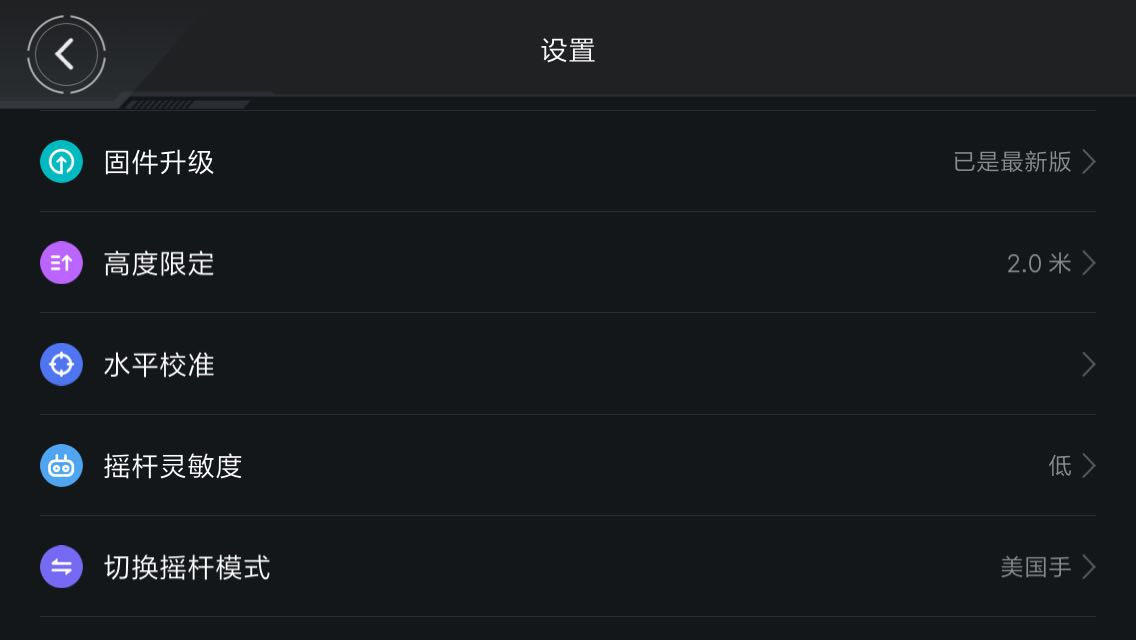
Task: Click the switch joystick mode arrows icon
Action: click(x=61, y=567)
